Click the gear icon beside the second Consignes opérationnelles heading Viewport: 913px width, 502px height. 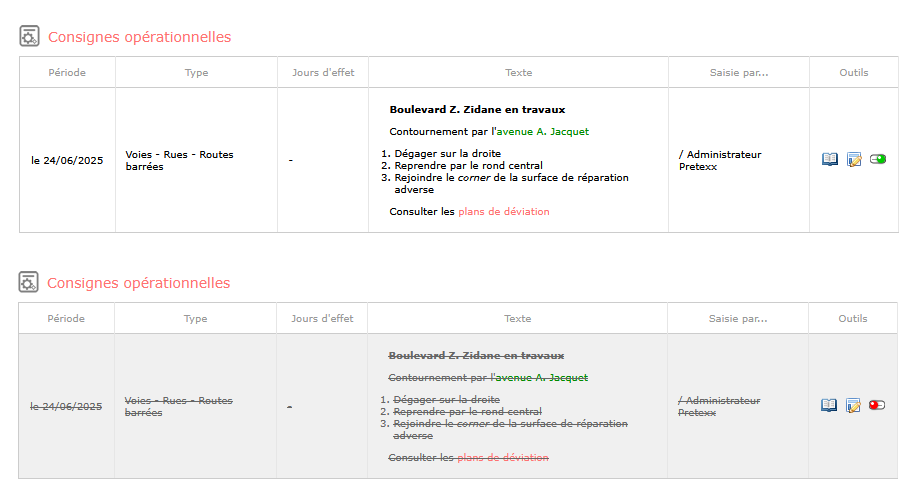pos(29,282)
